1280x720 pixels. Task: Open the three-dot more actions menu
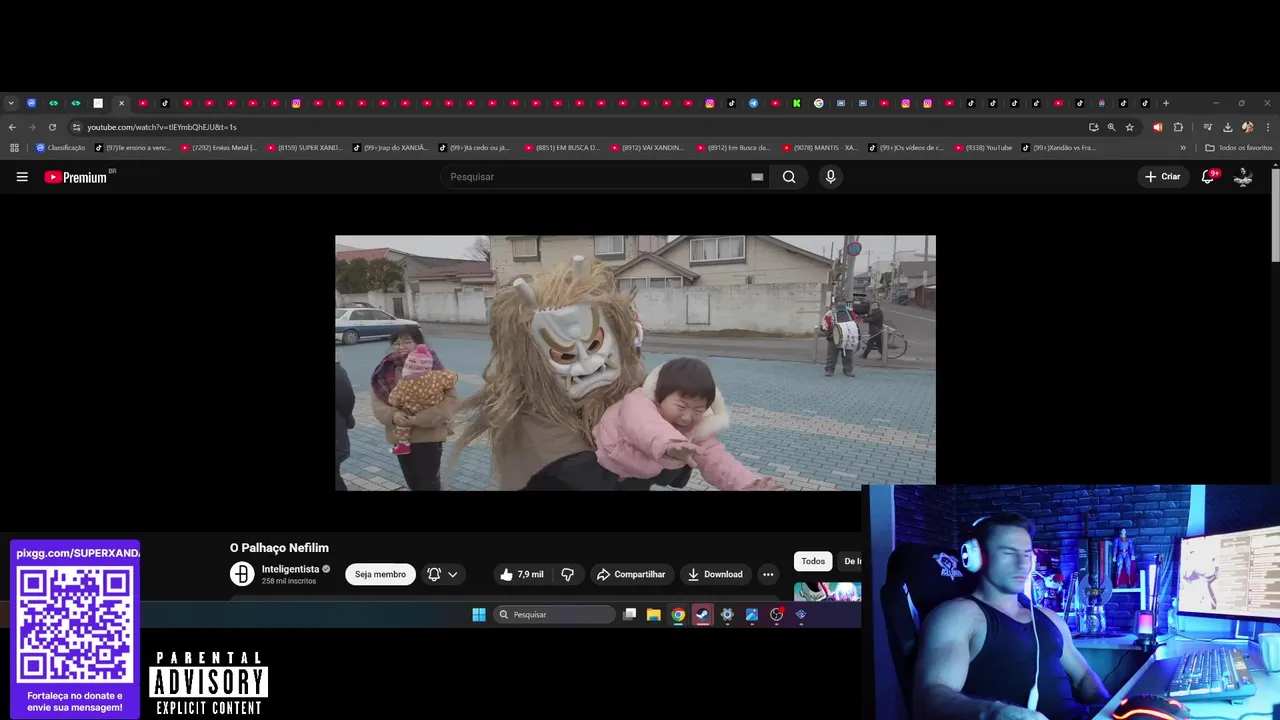(x=768, y=574)
